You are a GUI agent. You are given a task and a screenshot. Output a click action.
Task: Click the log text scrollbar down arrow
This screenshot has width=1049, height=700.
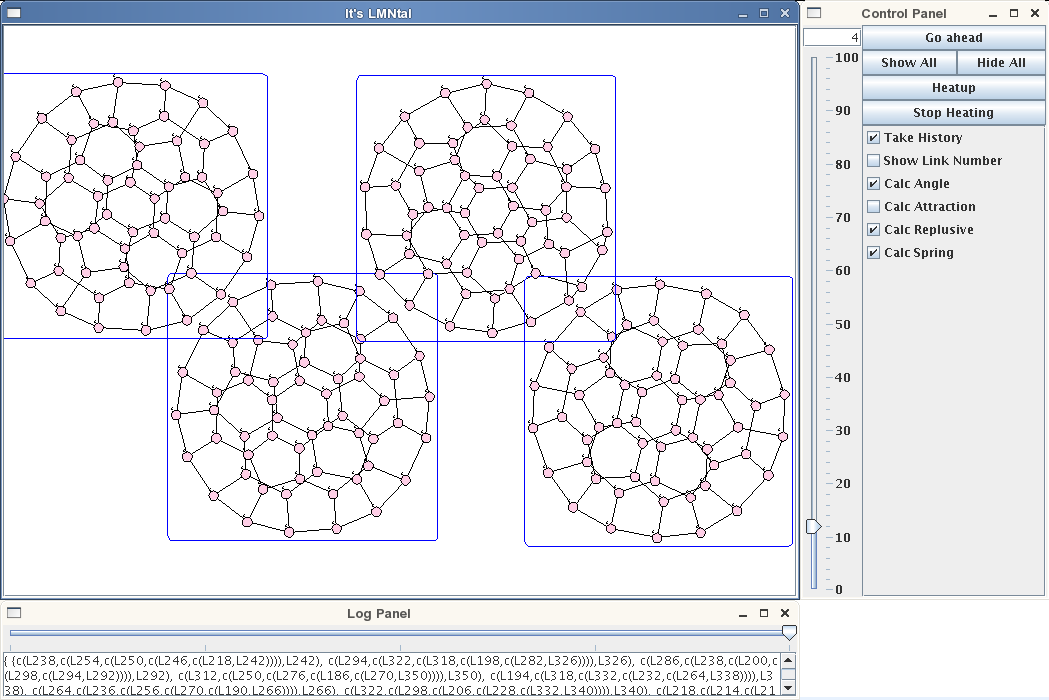pos(789,689)
